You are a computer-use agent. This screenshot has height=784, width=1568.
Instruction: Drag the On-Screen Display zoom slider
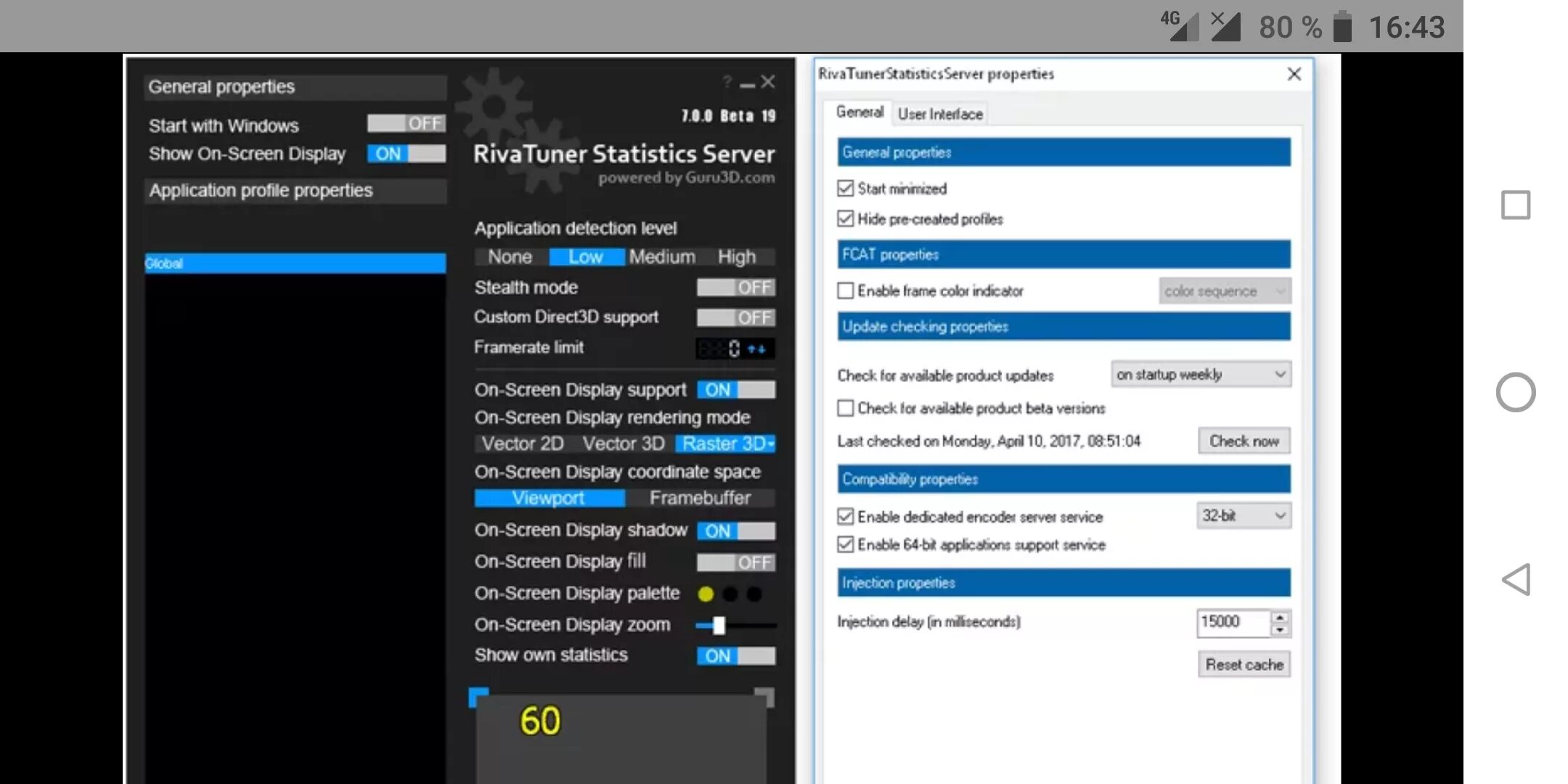coord(716,624)
